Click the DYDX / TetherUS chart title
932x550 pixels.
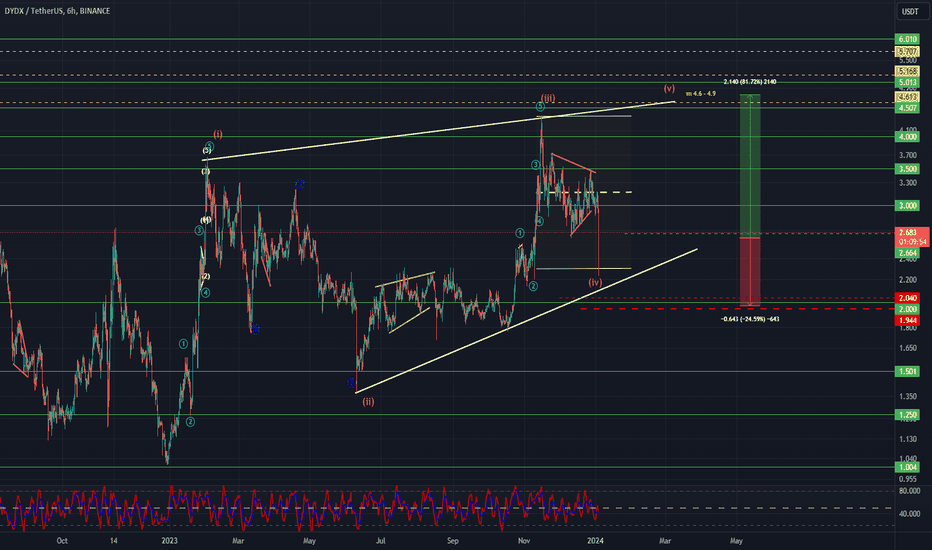click(x=57, y=11)
